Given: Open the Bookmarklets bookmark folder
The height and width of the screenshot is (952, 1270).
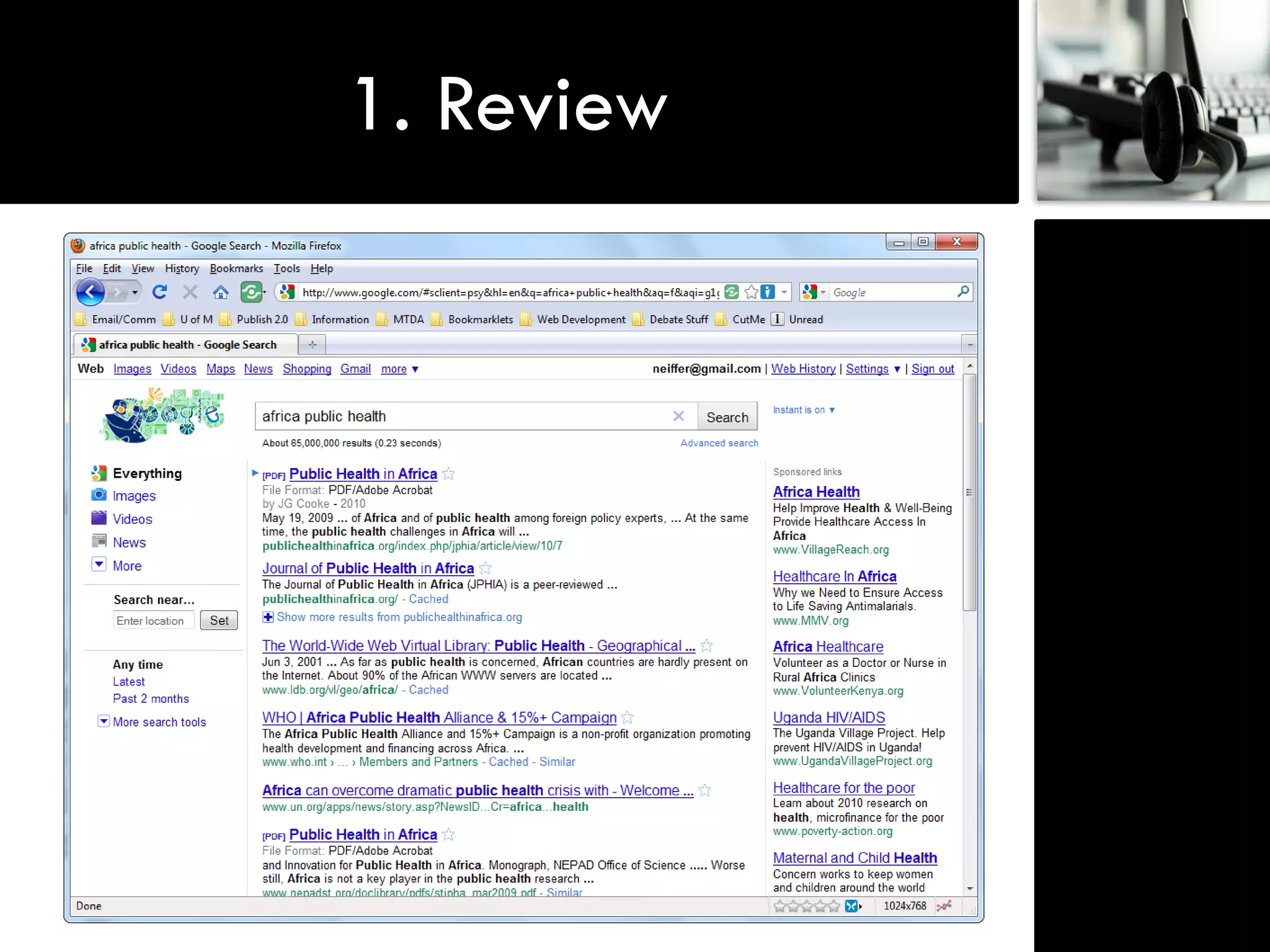Looking at the screenshot, I should point(473,319).
